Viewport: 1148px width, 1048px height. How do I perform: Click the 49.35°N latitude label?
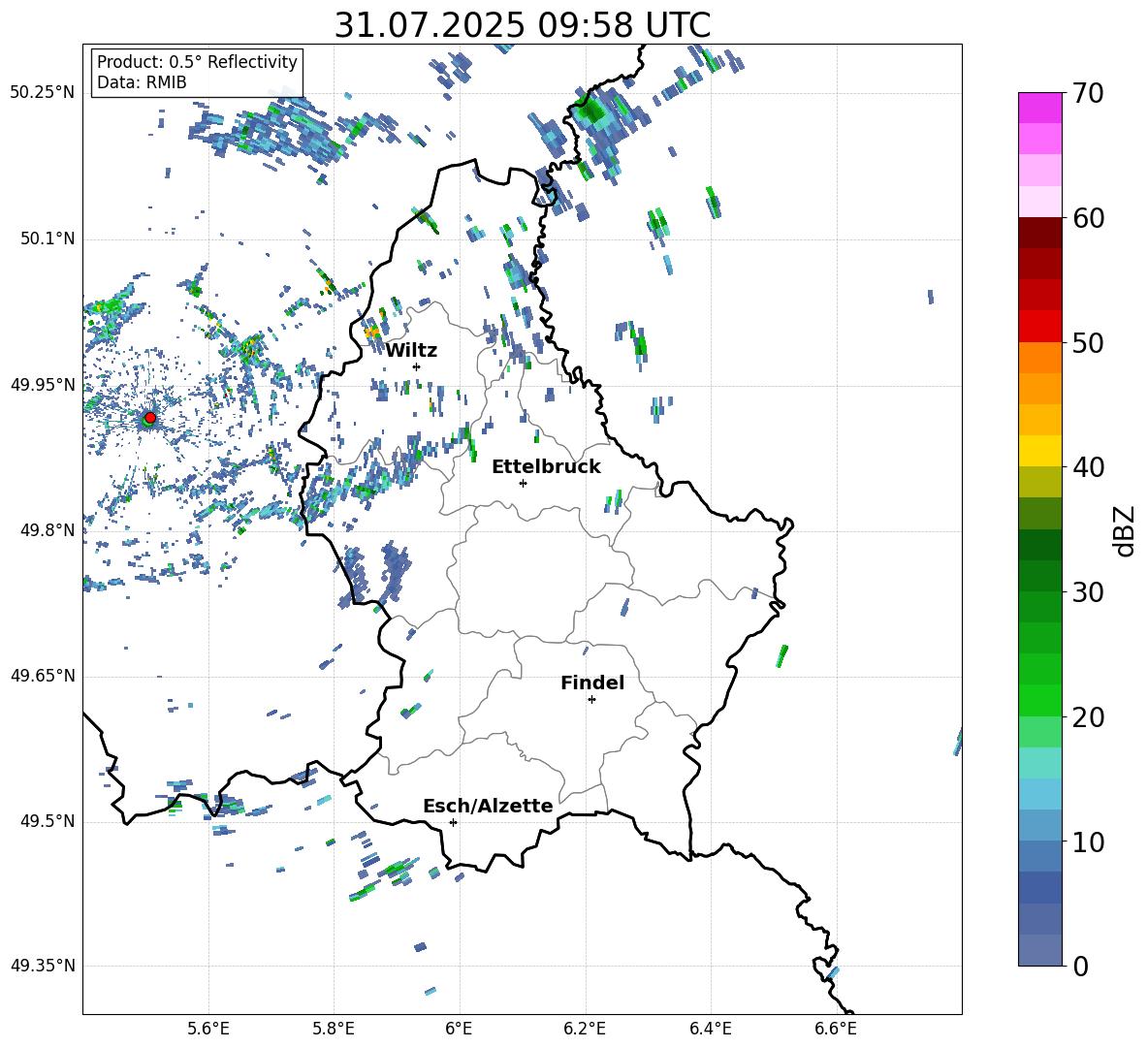tap(43, 966)
